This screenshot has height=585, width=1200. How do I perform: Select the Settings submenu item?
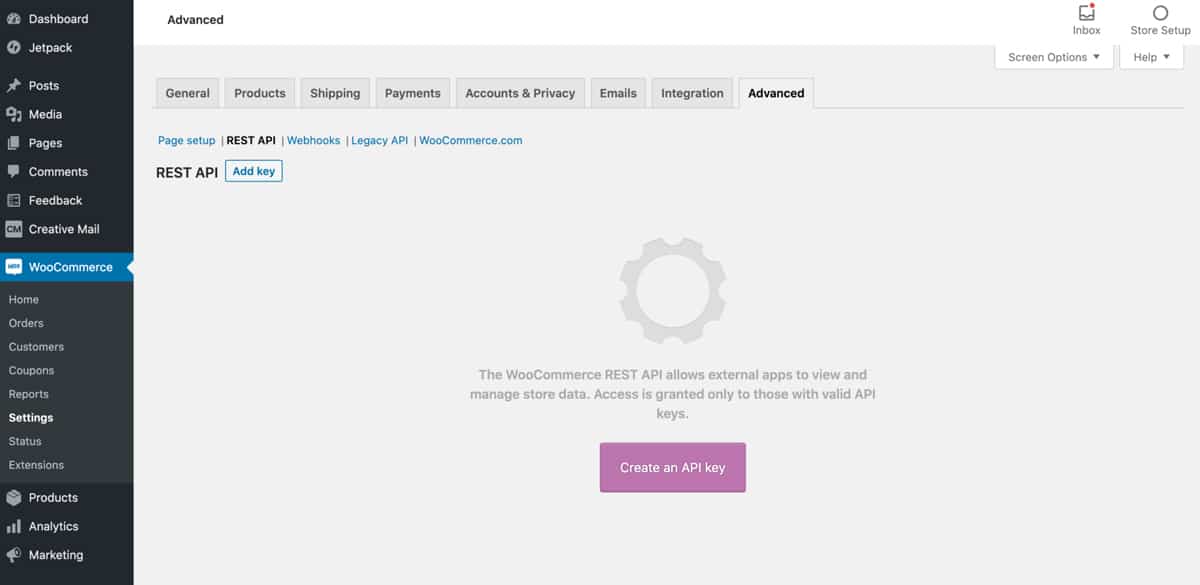coord(31,418)
